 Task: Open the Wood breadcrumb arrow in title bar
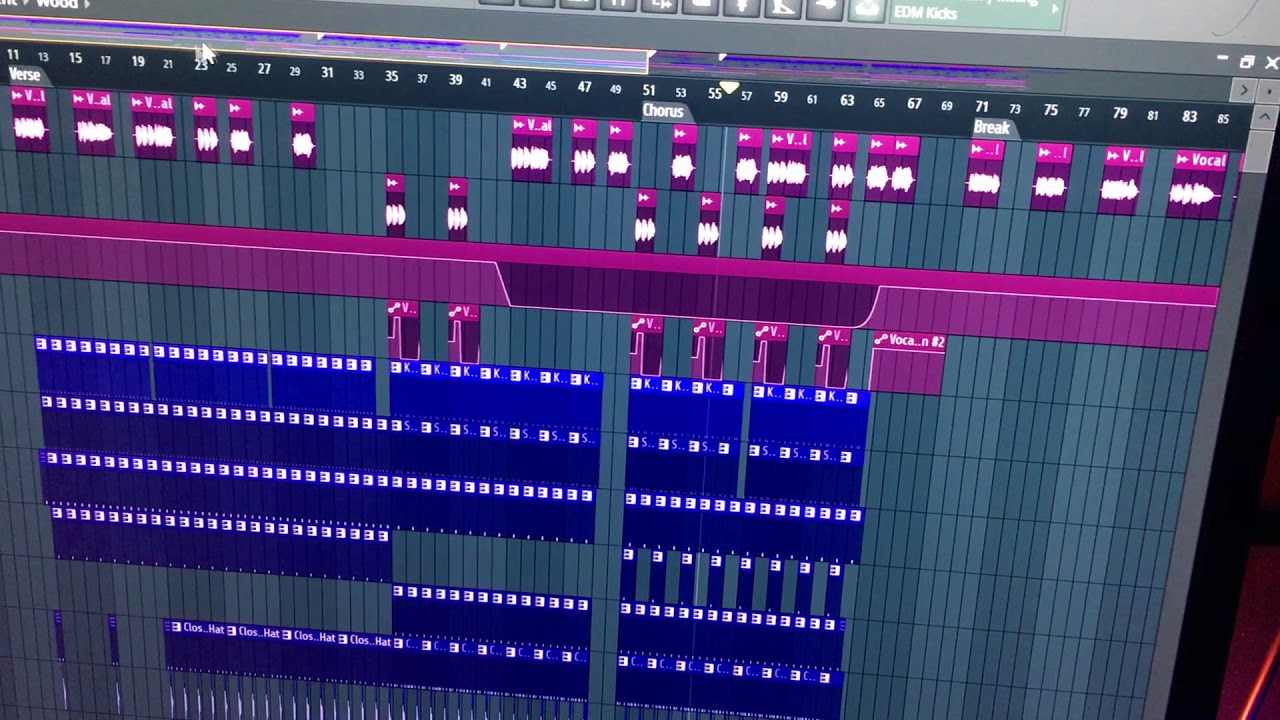[x=87, y=4]
